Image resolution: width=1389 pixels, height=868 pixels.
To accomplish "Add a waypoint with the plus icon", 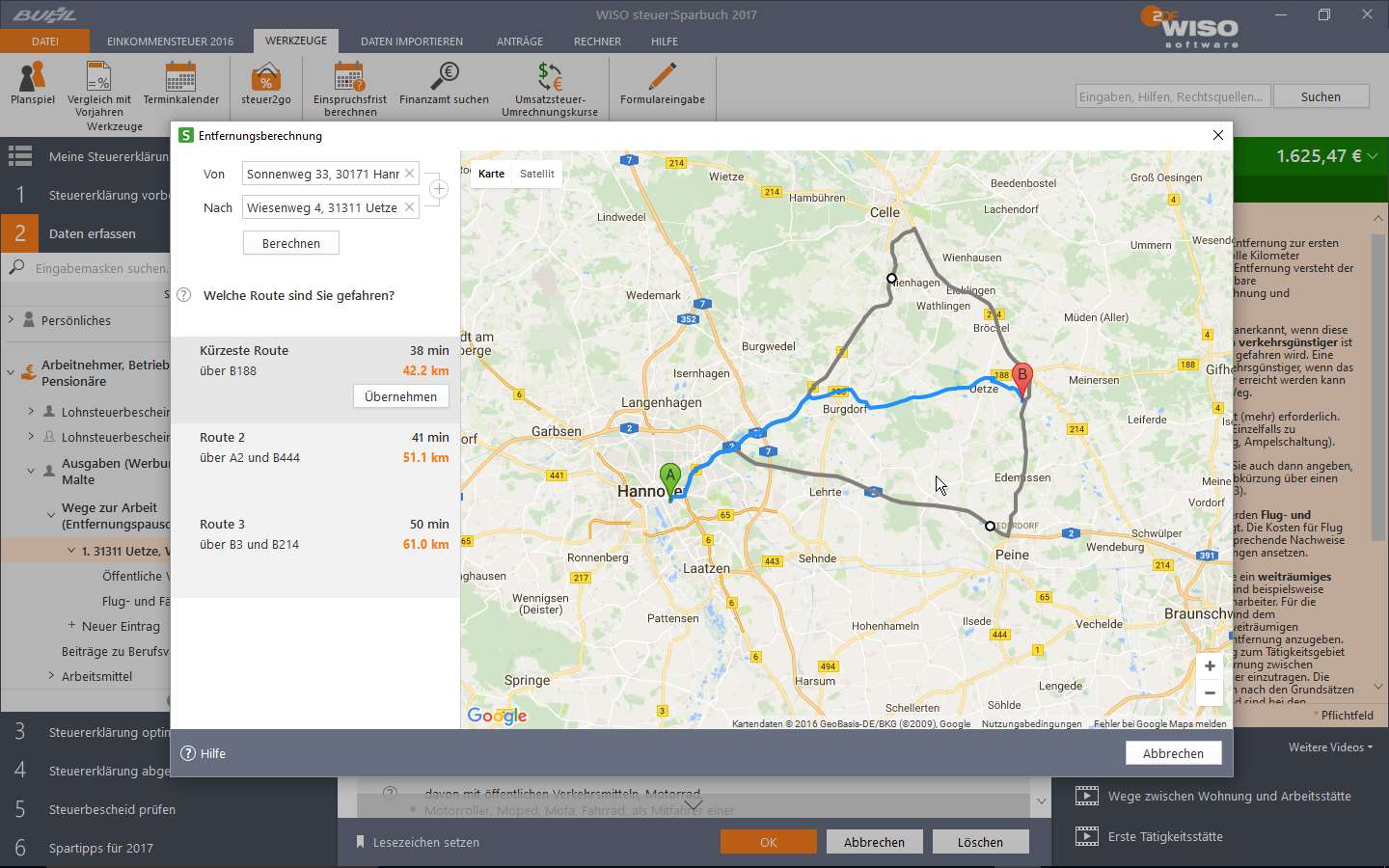I will click(439, 189).
